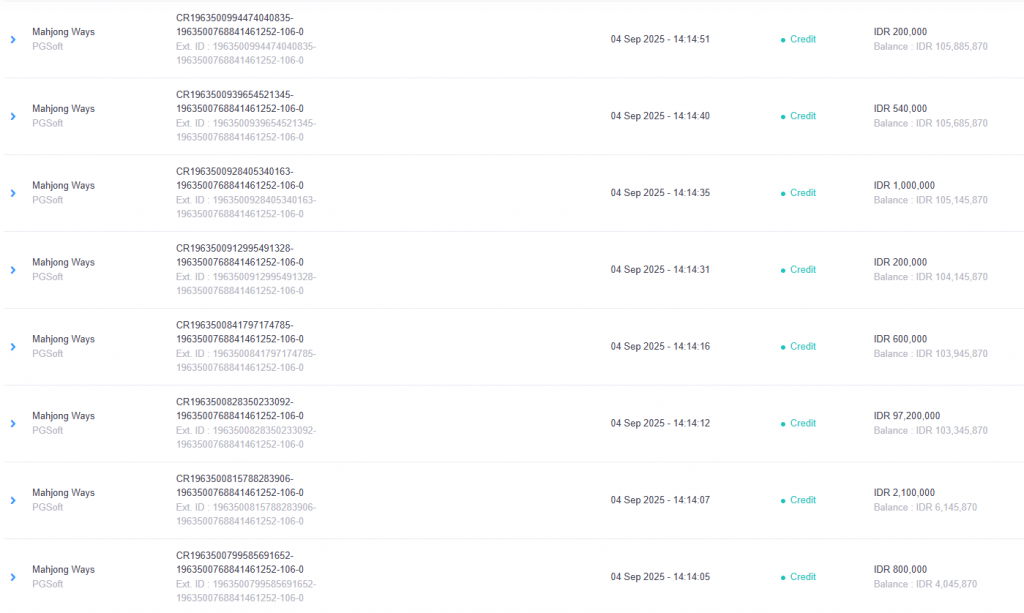The image size is (1024, 613).
Task: Click the Credit label for IDR 97,200,000
Action: tap(802, 423)
